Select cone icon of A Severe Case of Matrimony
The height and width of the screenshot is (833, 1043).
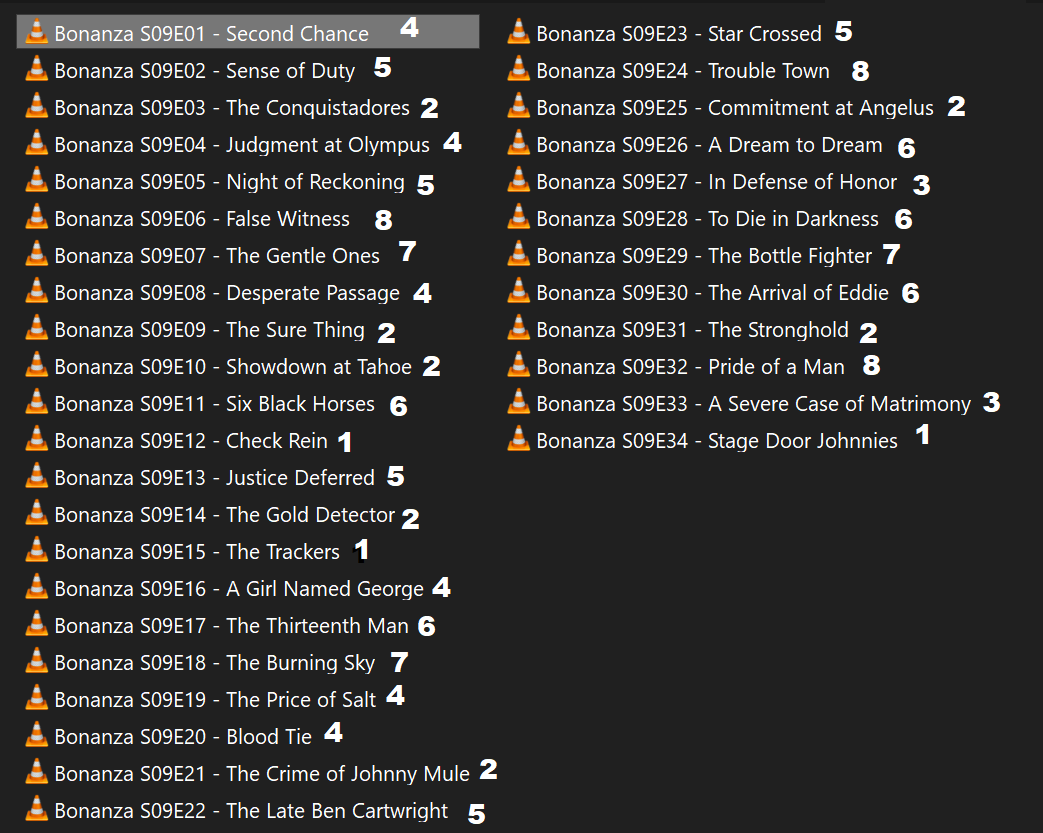pyautogui.click(x=519, y=402)
